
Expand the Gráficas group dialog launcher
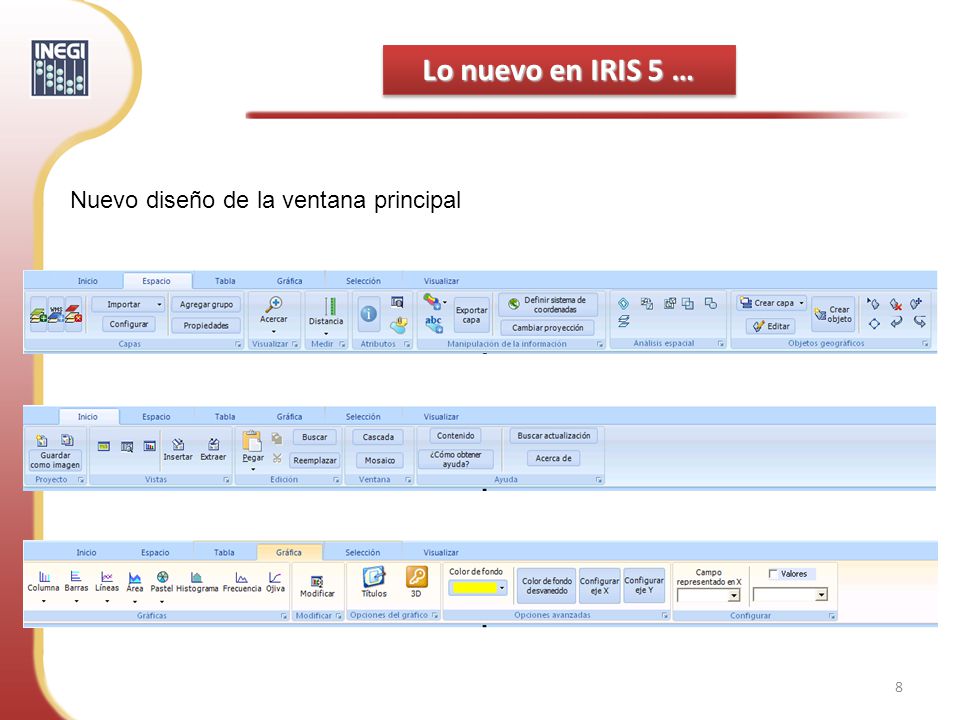(283, 616)
